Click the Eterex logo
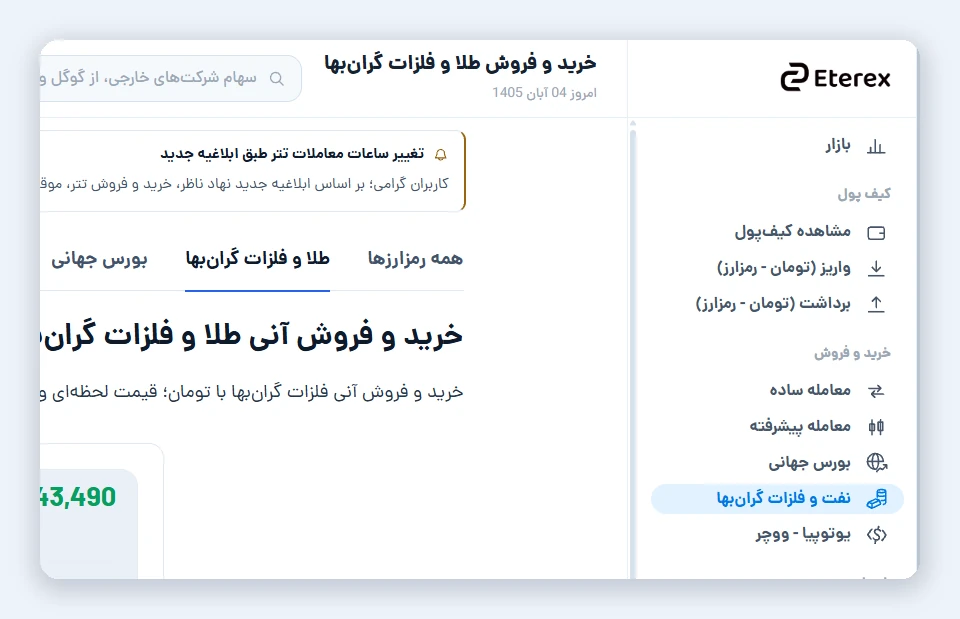Image resolution: width=960 pixels, height=619 pixels. click(x=835, y=78)
